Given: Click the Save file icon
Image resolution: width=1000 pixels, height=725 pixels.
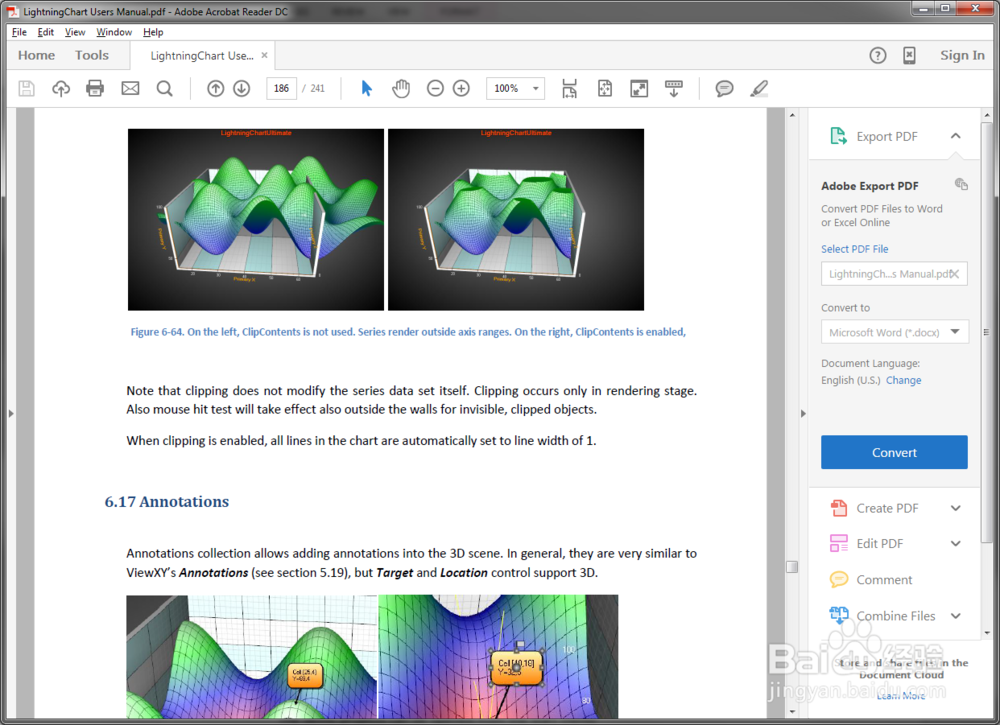Looking at the screenshot, I should pyautogui.click(x=26, y=88).
